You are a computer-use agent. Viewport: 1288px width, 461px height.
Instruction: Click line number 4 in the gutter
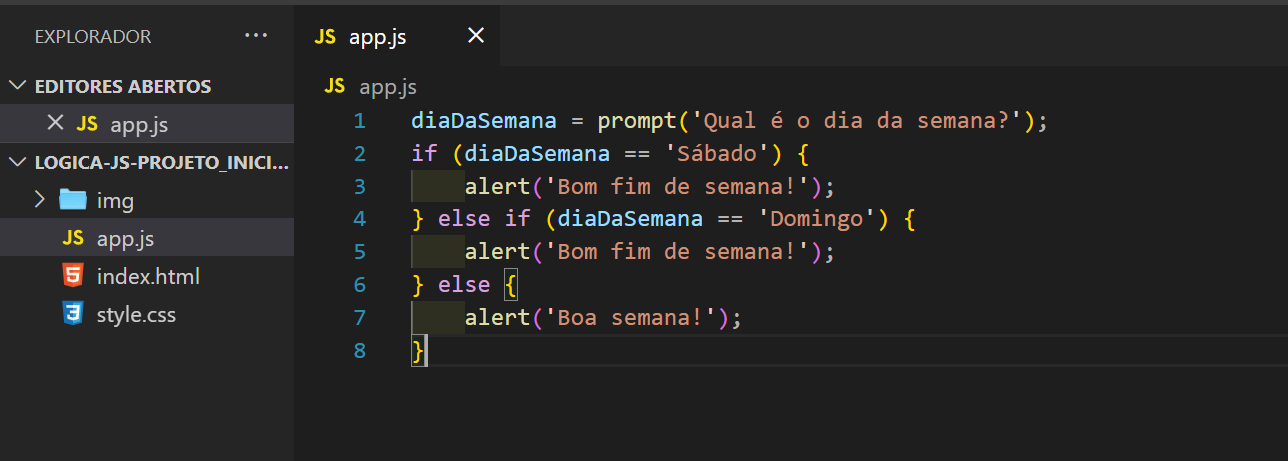click(360, 219)
